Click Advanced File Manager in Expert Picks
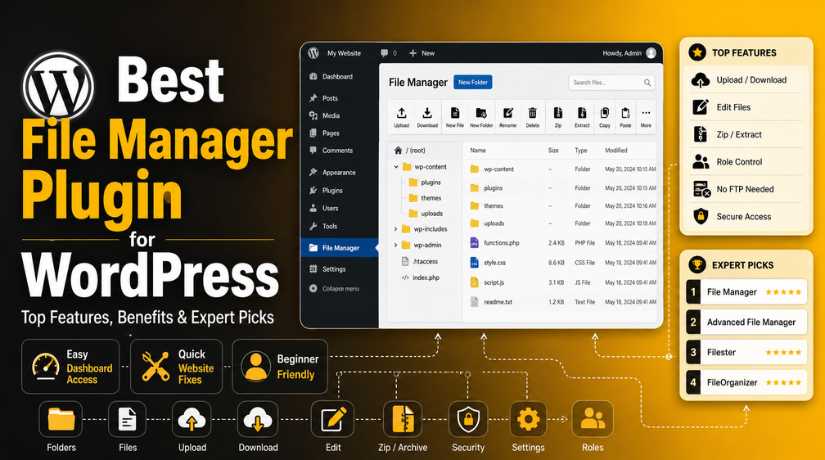The width and height of the screenshot is (825, 460). click(x=747, y=322)
